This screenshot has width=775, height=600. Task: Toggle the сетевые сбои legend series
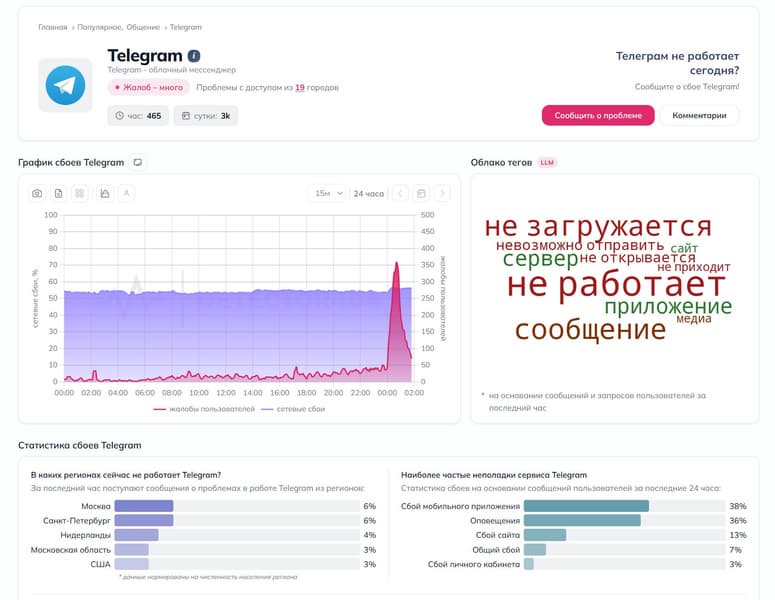[x=293, y=409]
